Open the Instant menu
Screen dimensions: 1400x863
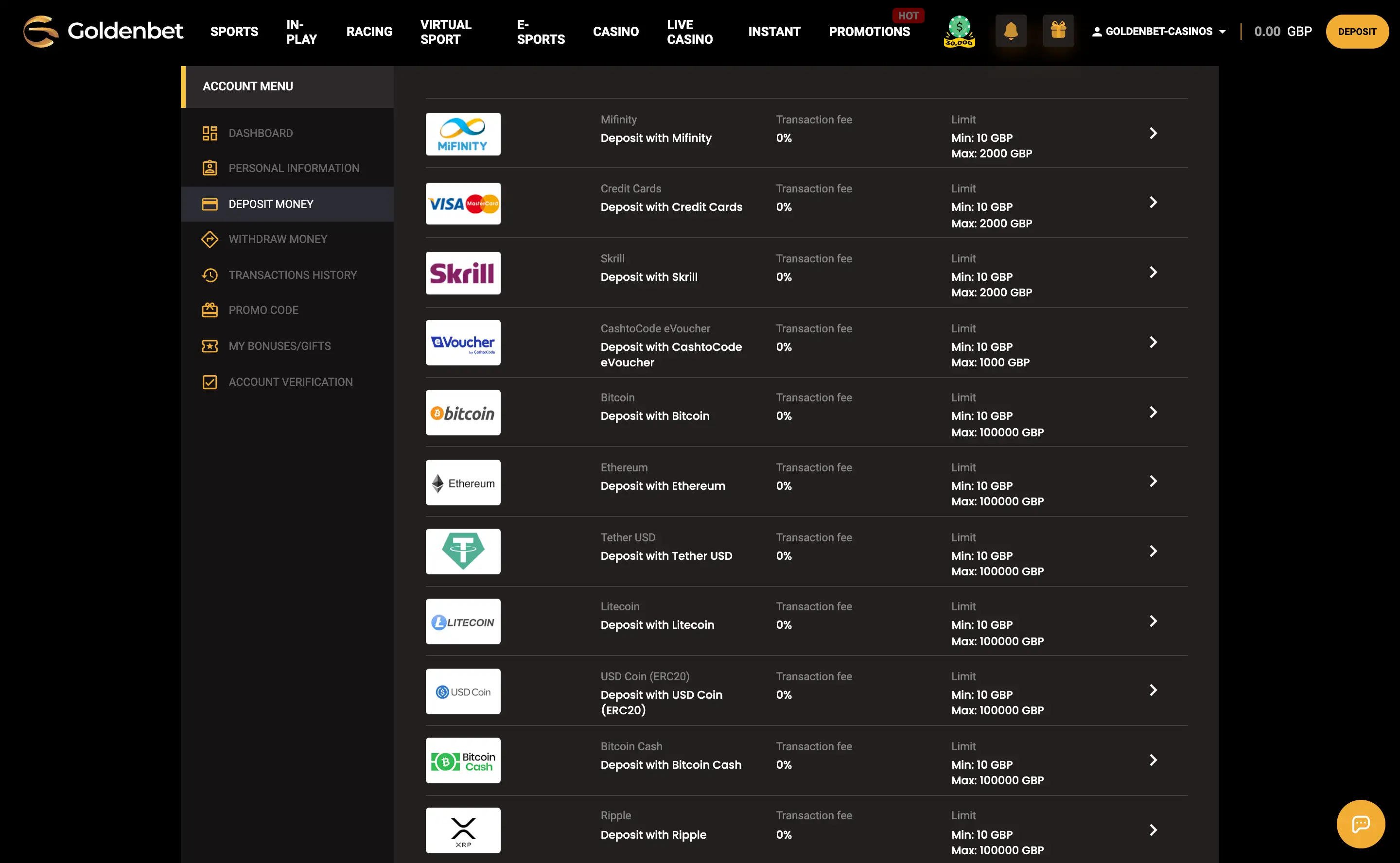coord(774,32)
